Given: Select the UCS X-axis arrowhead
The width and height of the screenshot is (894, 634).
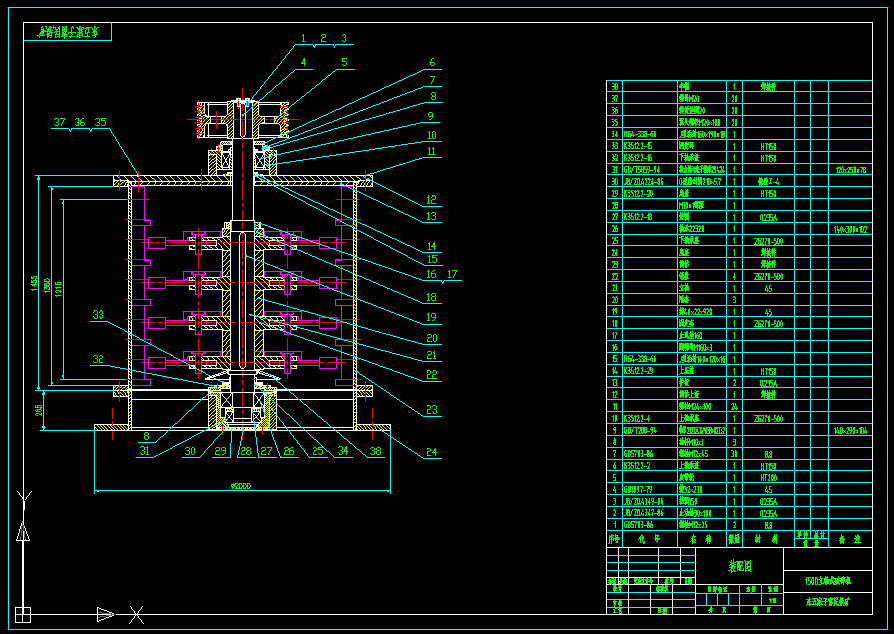Looking at the screenshot, I should (105, 613).
